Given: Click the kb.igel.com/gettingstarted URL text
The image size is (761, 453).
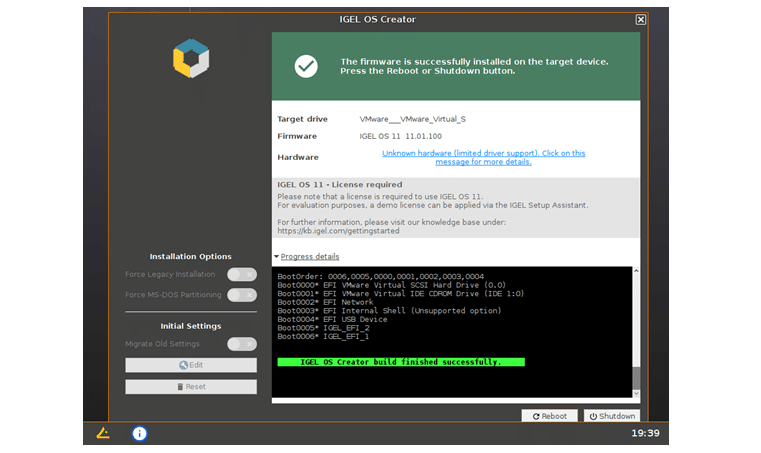Looking at the screenshot, I should [x=338, y=231].
